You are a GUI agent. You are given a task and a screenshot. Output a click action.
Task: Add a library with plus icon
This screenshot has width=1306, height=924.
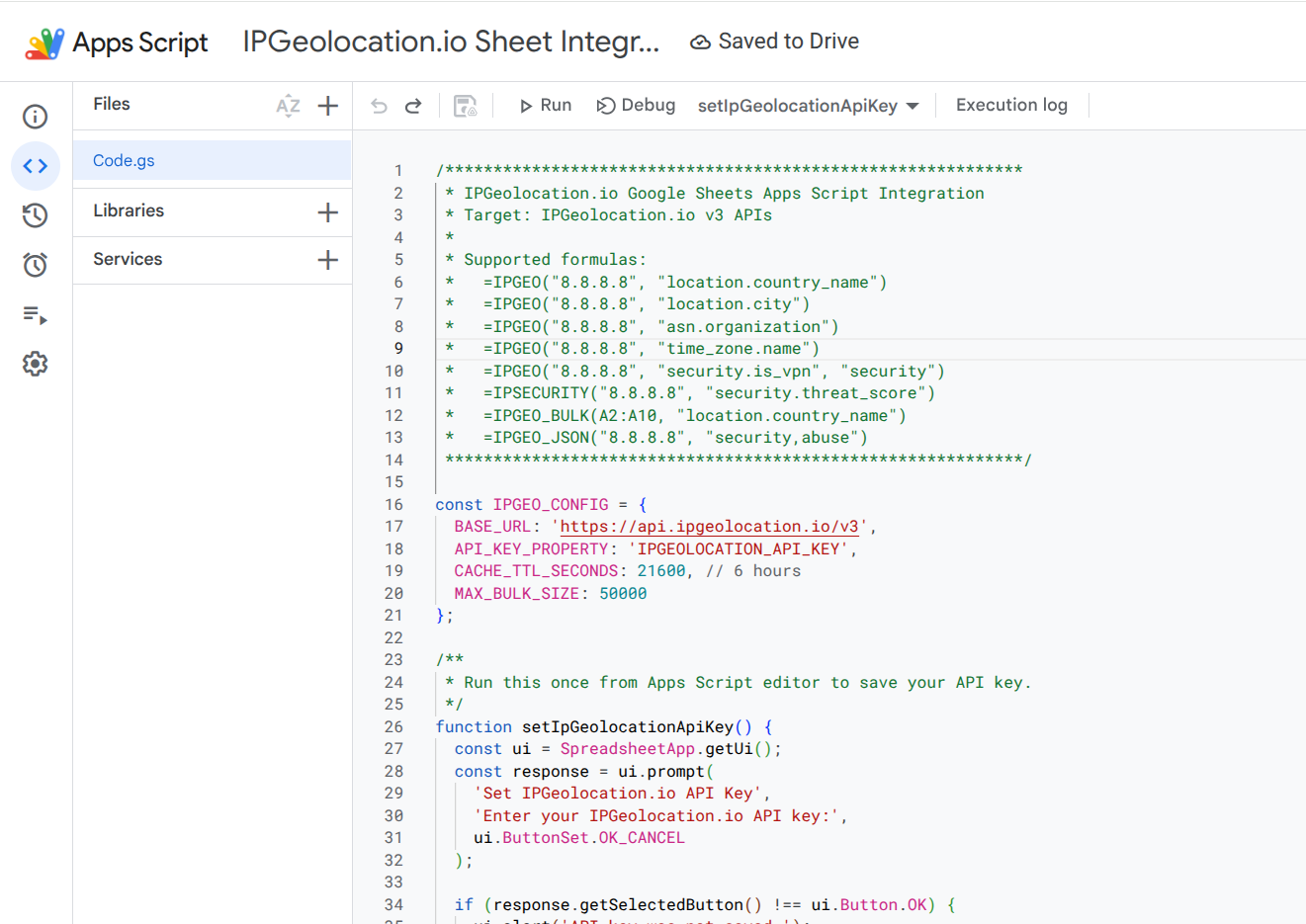click(328, 211)
